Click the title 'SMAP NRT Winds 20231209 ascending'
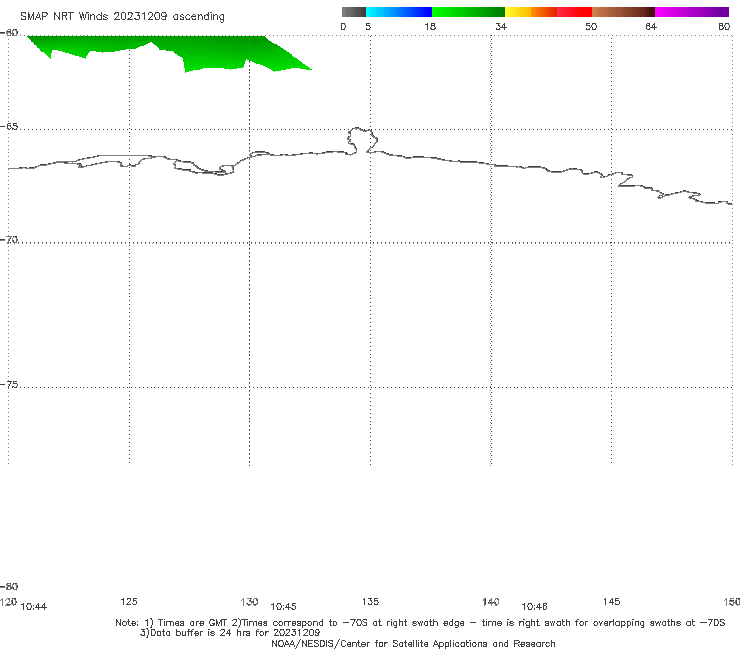 (122, 16)
